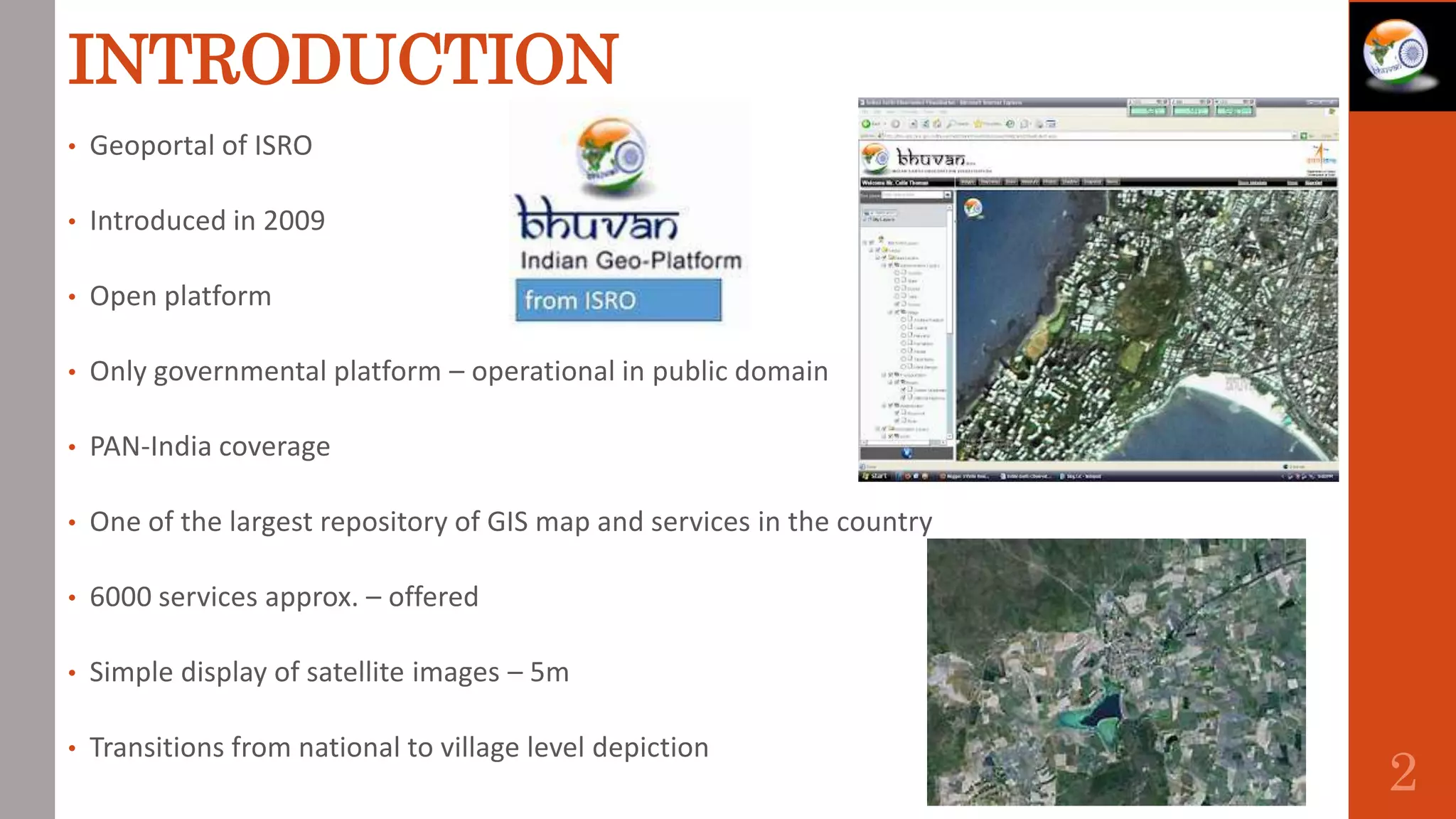Click into the place search input field
The width and height of the screenshot is (1456, 819).
click(x=911, y=195)
